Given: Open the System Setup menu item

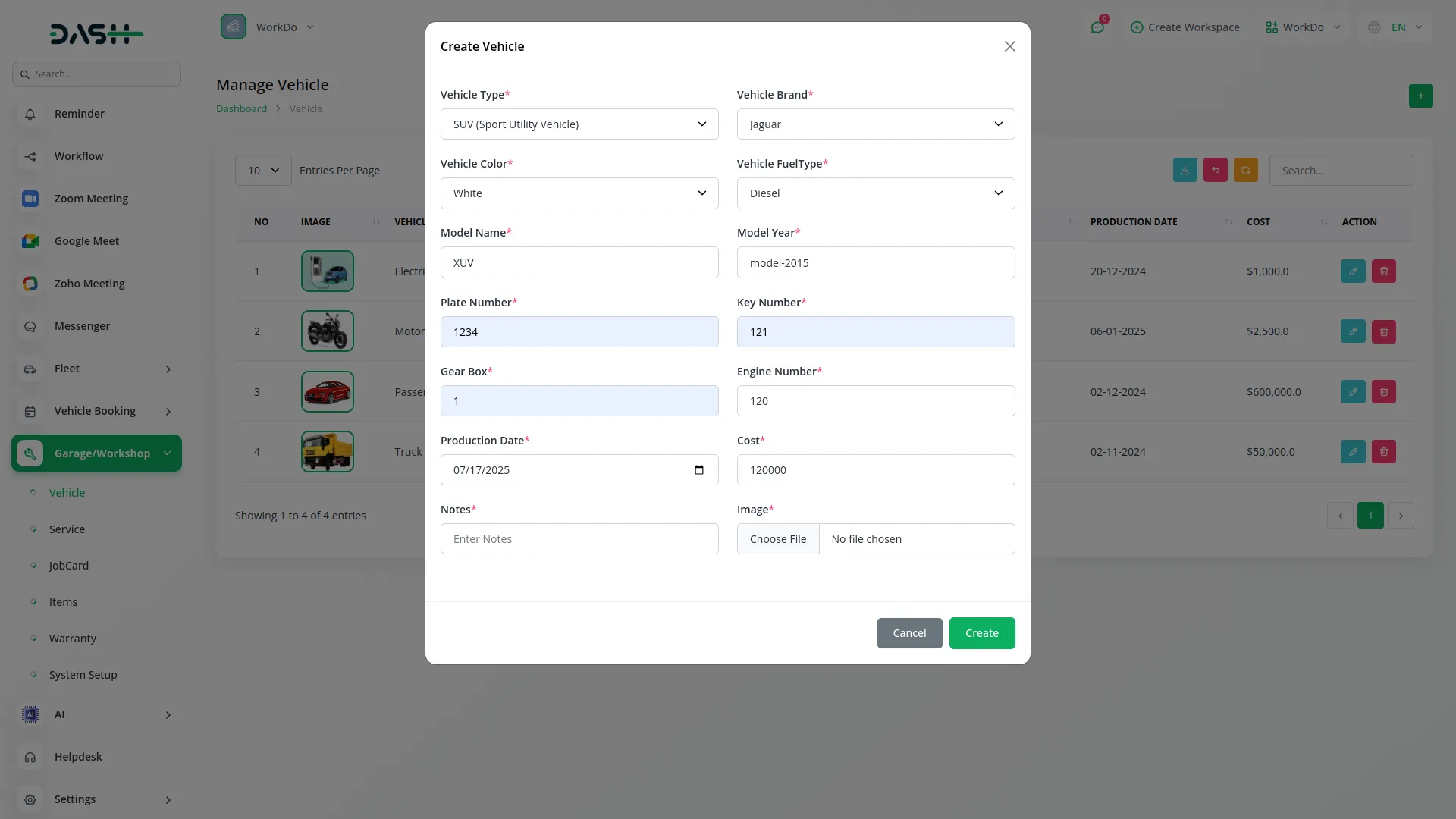Looking at the screenshot, I should coord(83,674).
